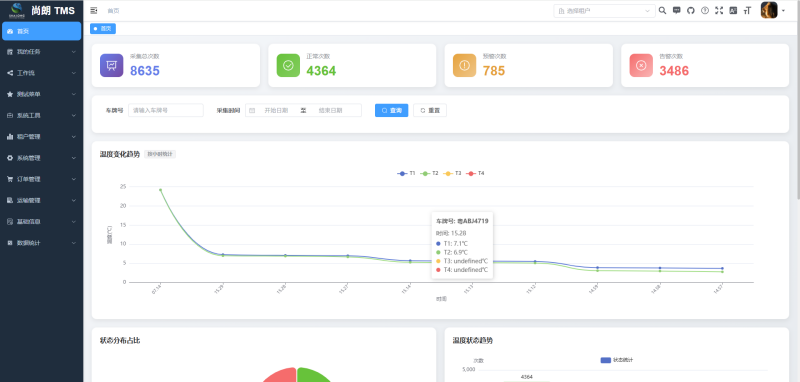
Task: Click the grey tag beside the temperature trend title
Action: [x=160, y=154]
